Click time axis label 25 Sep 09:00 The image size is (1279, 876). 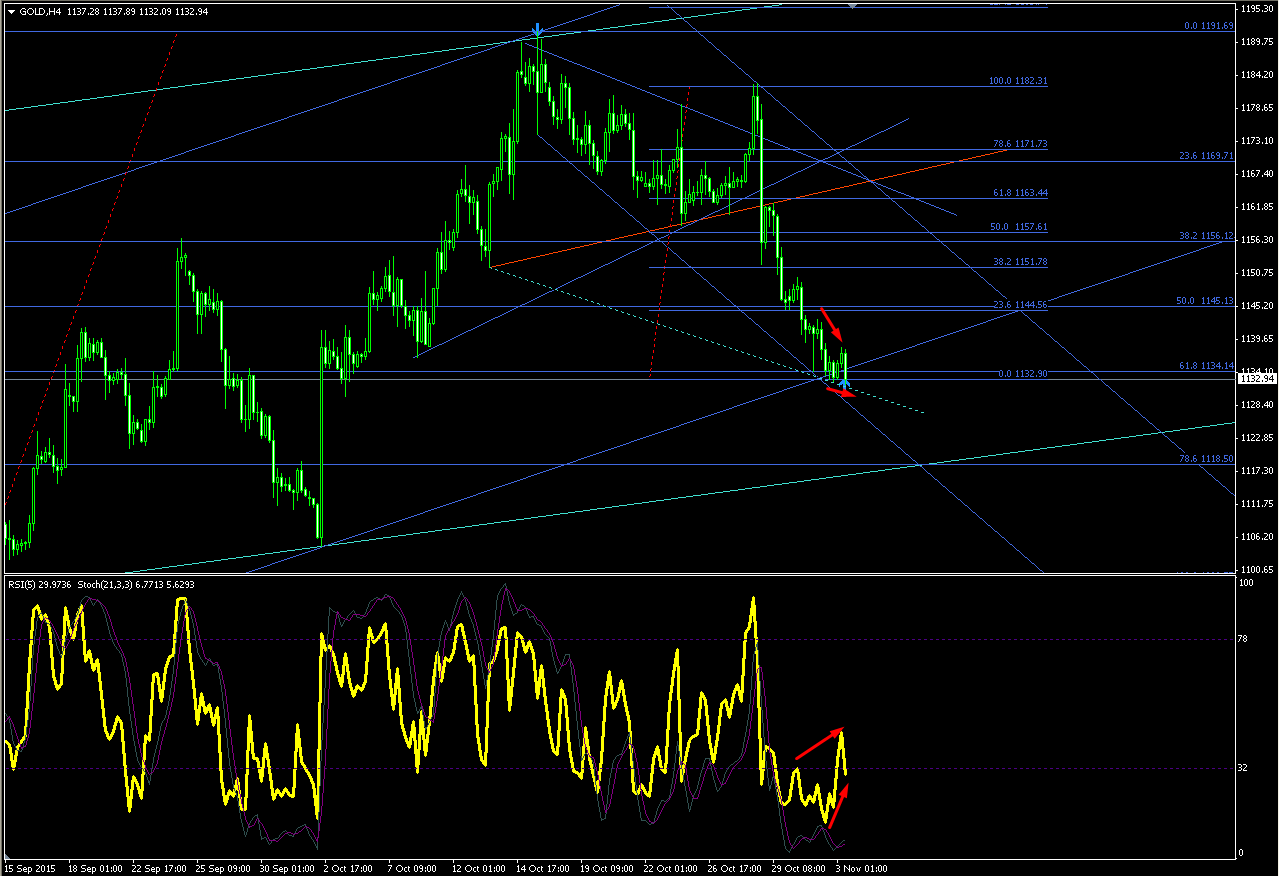pos(222,868)
